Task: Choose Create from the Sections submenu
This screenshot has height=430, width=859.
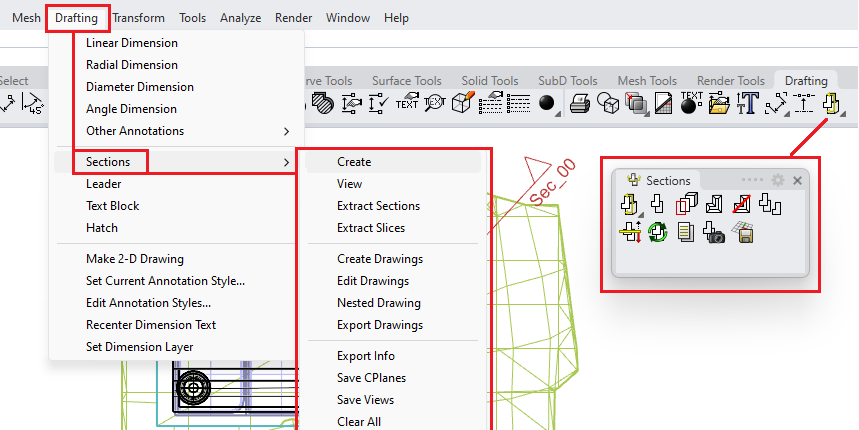Action: (x=354, y=162)
